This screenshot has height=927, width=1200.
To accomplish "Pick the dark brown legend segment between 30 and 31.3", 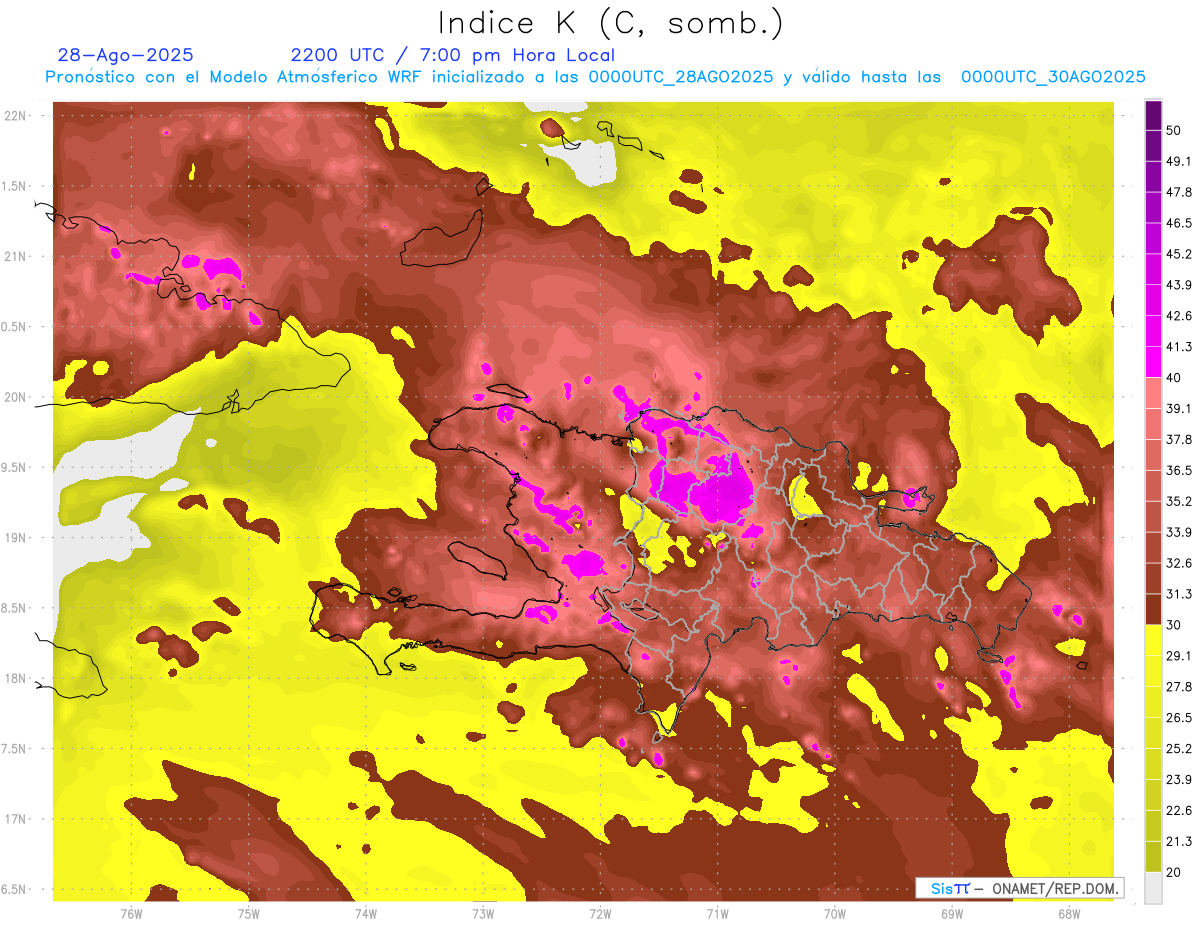I will (x=1153, y=609).
